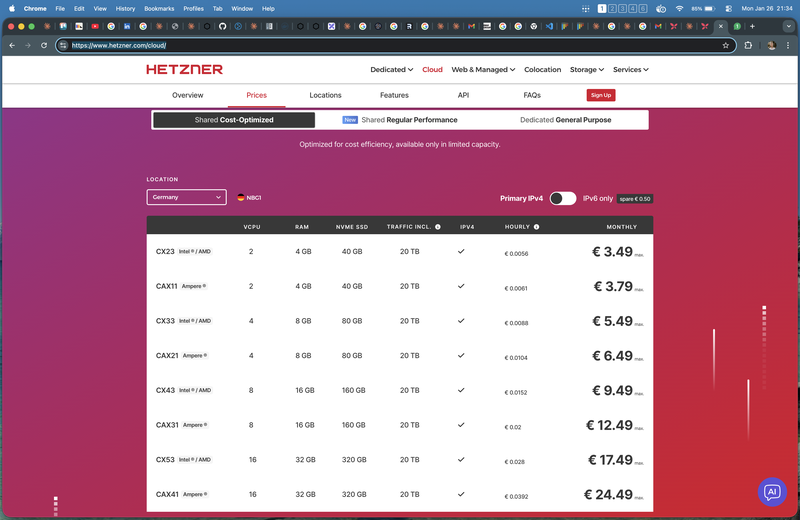Click the Hetzner logo
Image resolution: width=800 pixels, height=520 pixels.
point(185,69)
